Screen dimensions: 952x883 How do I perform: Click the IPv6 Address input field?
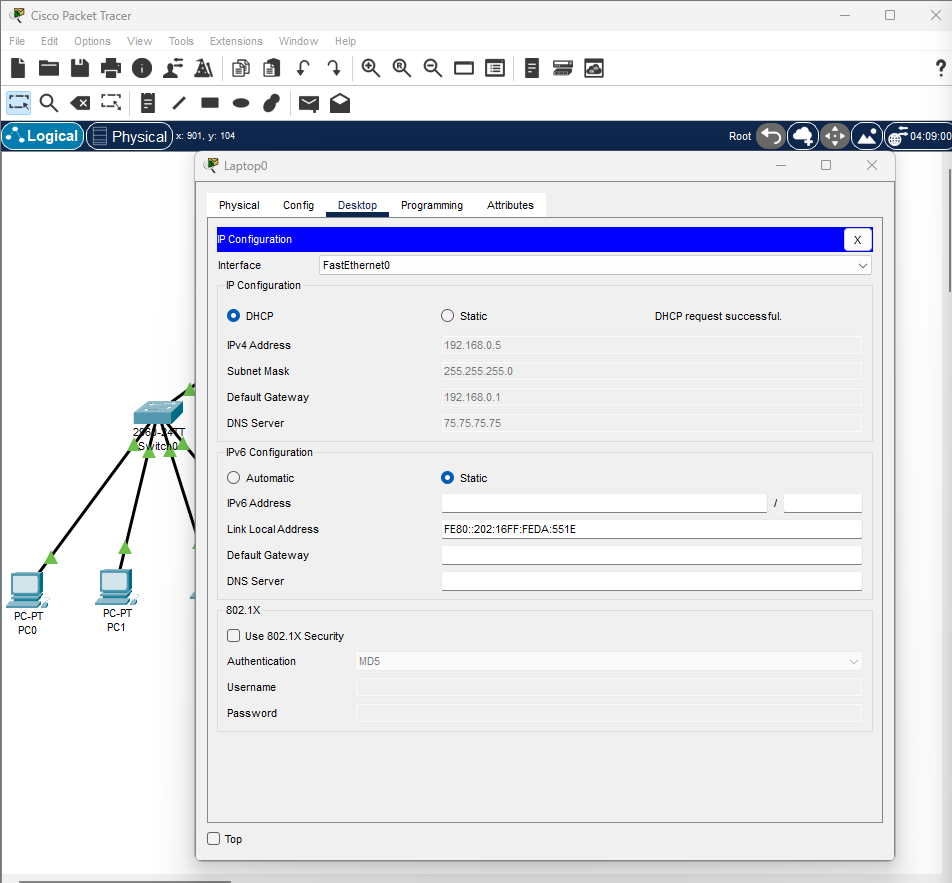pyautogui.click(x=604, y=503)
